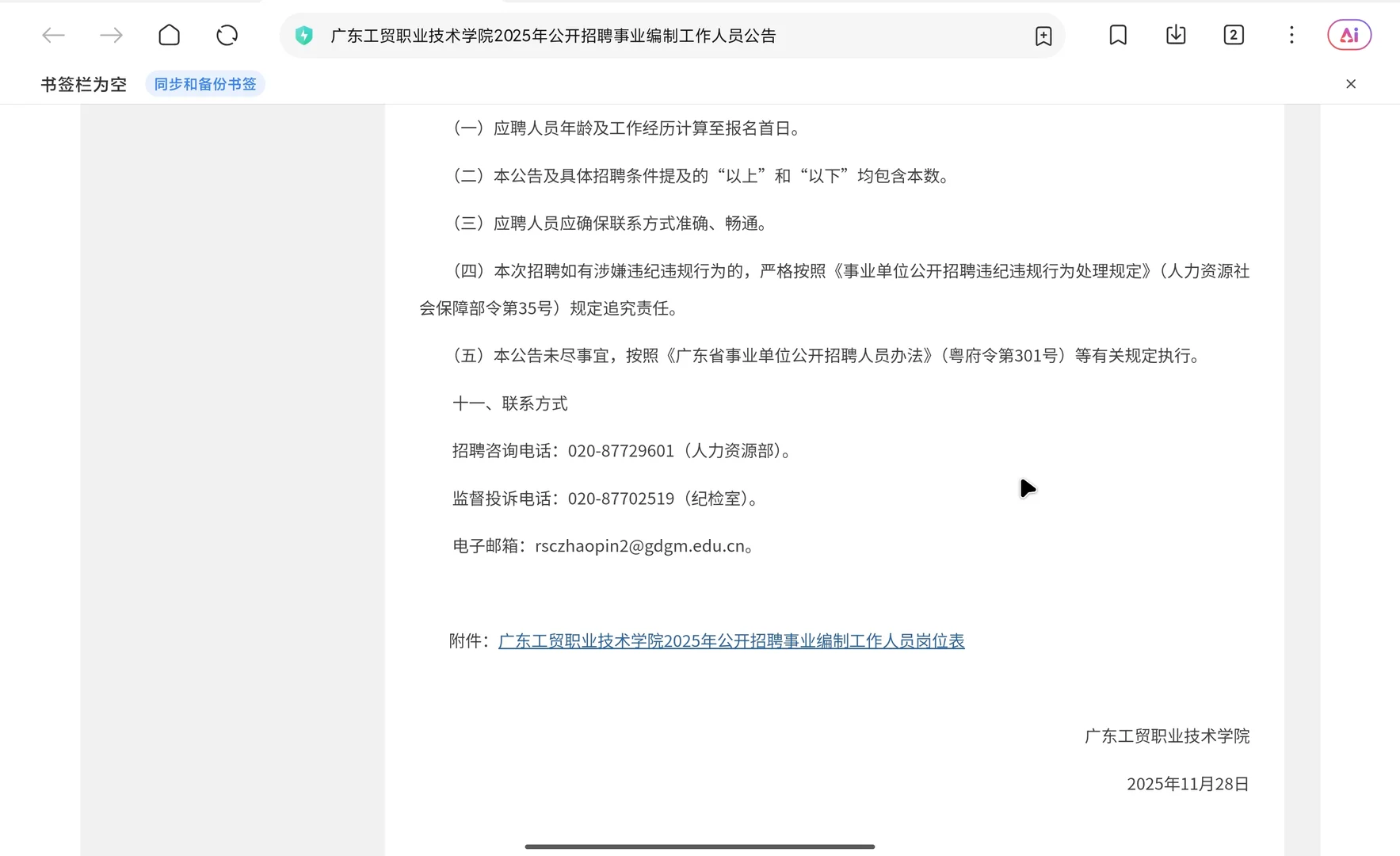Click the page title in the address bar
Screen dimensions: 1400x856
click(x=553, y=35)
